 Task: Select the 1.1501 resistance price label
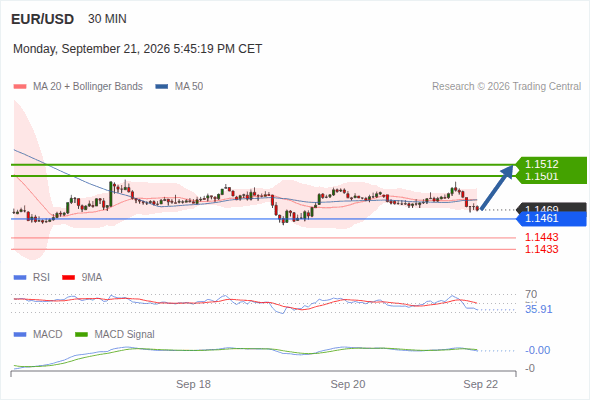click(x=541, y=176)
